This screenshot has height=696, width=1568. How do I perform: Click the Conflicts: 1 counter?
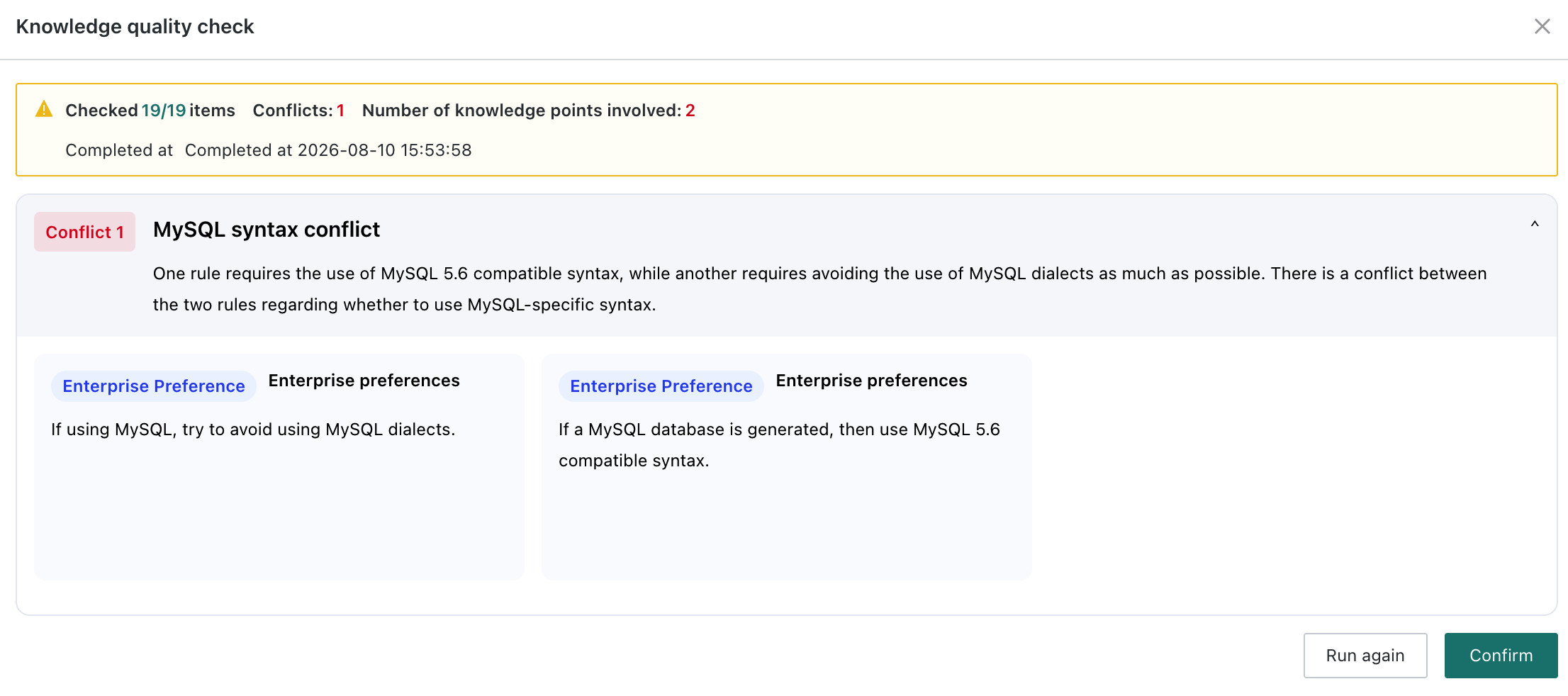(x=298, y=111)
